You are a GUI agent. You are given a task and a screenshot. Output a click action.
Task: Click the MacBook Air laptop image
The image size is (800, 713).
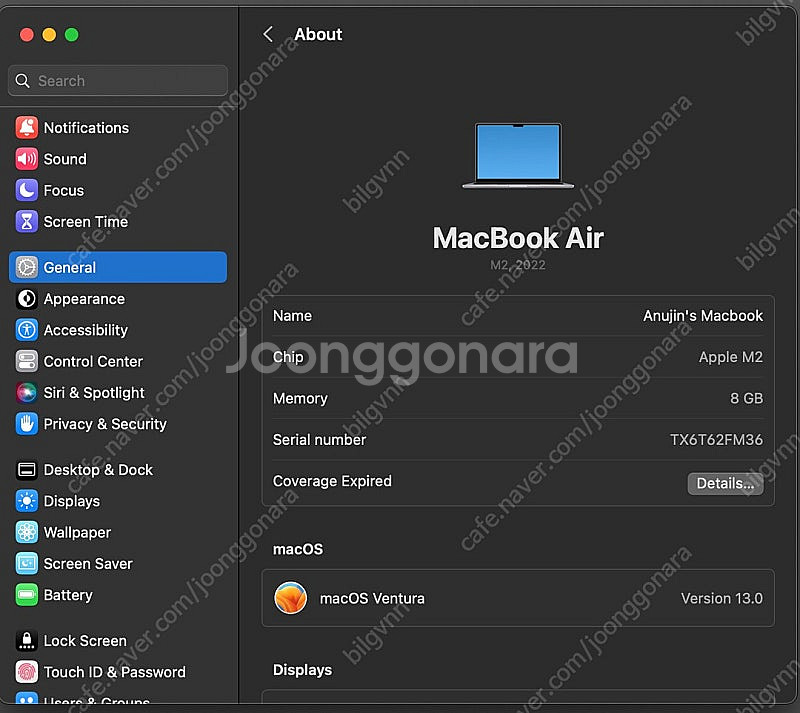click(x=518, y=156)
